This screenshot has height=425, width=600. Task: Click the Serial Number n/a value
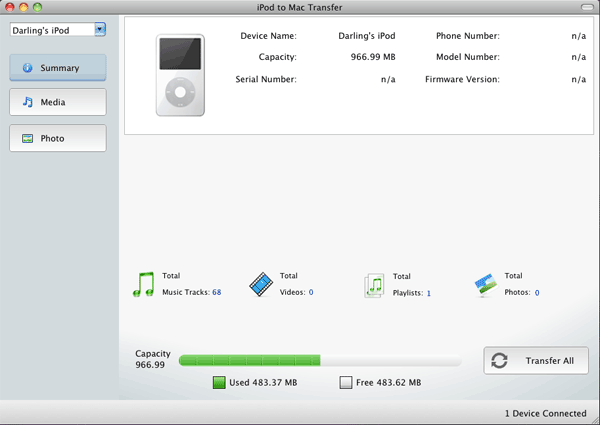click(388, 79)
